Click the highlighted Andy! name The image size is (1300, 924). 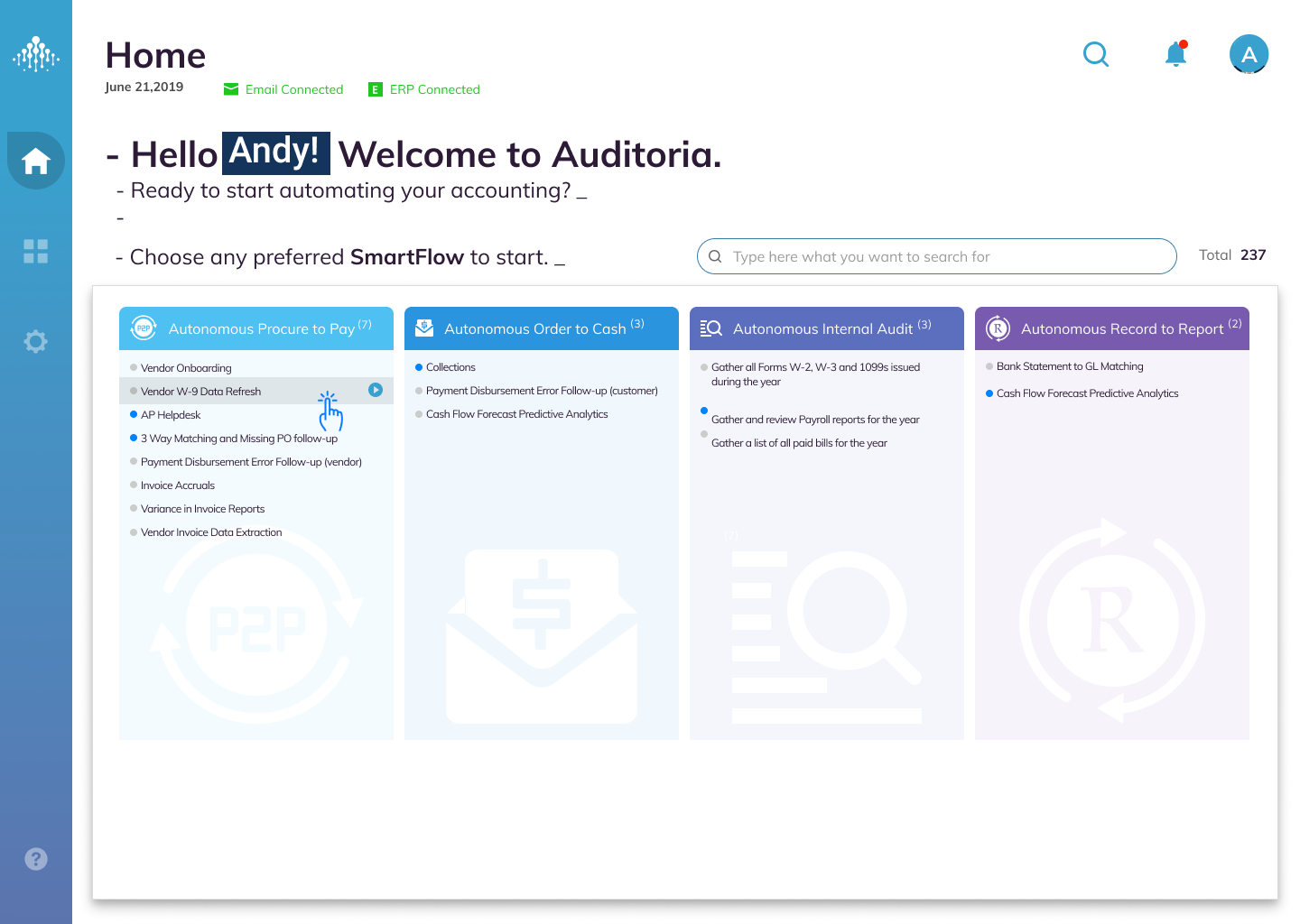(x=276, y=152)
